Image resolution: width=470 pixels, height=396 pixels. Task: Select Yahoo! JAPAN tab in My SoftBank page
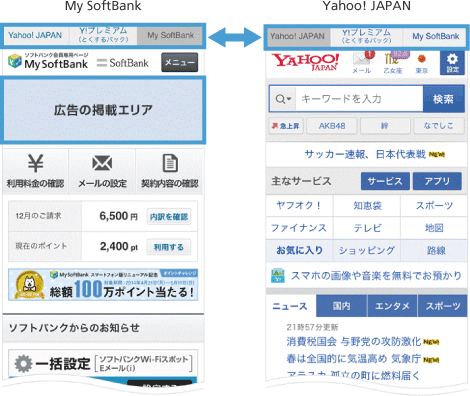point(35,35)
